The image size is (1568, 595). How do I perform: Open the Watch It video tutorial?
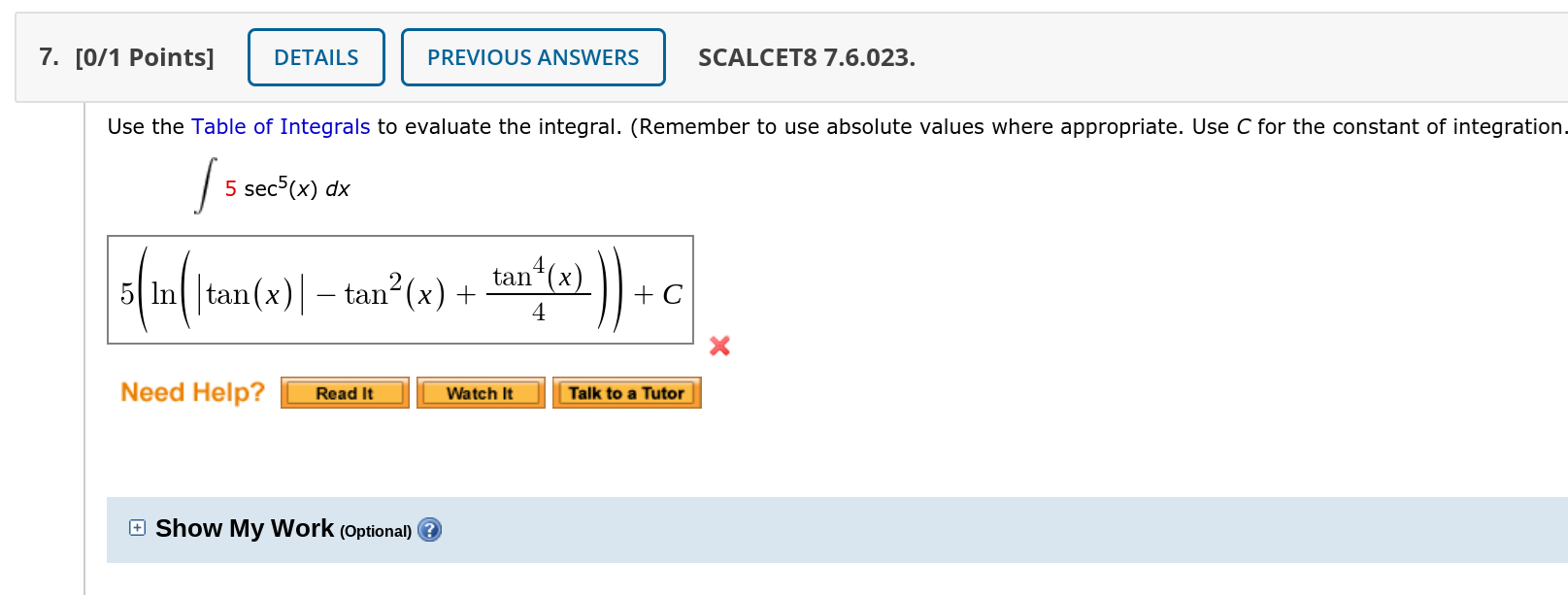(480, 392)
